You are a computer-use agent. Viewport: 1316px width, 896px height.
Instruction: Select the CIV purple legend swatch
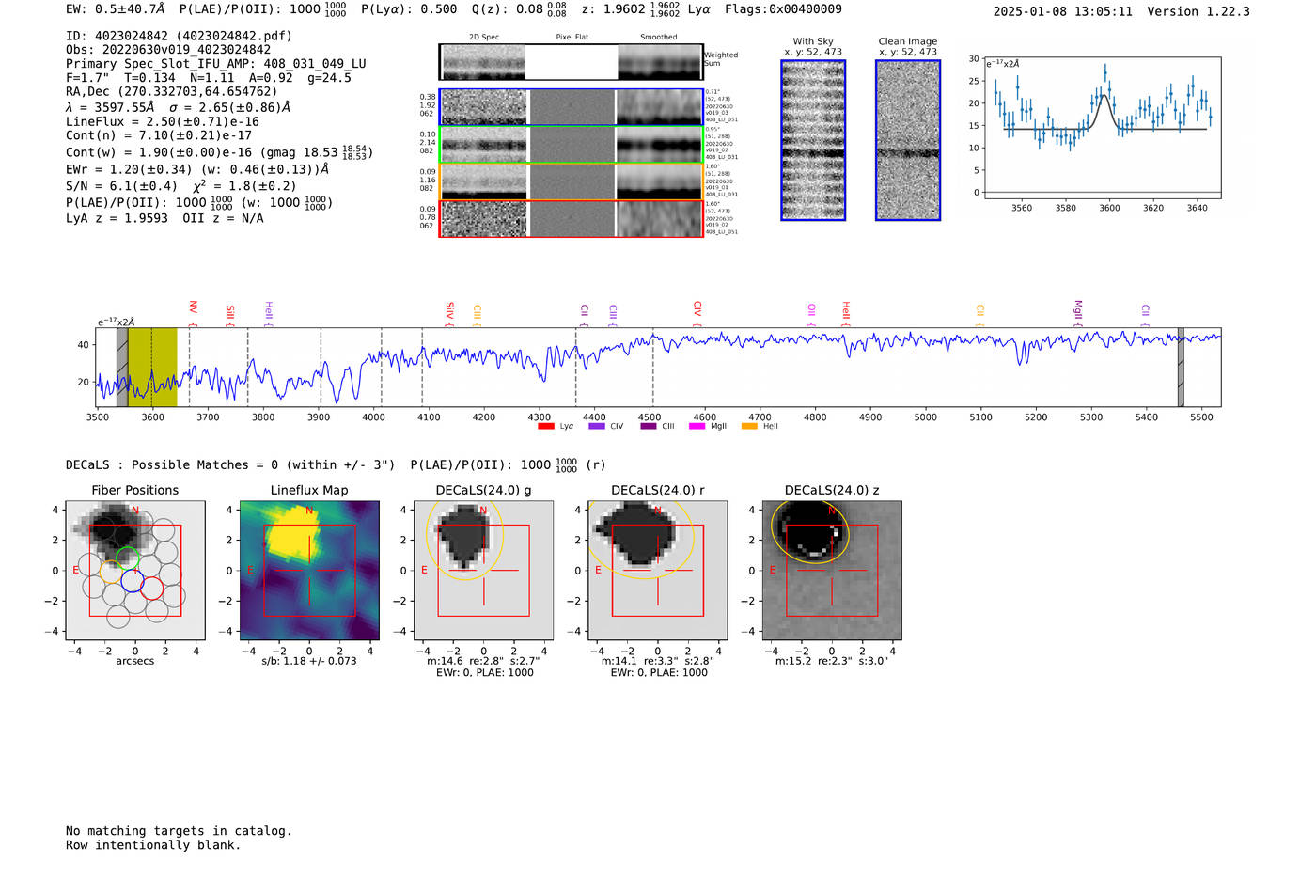click(x=596, y=426)
